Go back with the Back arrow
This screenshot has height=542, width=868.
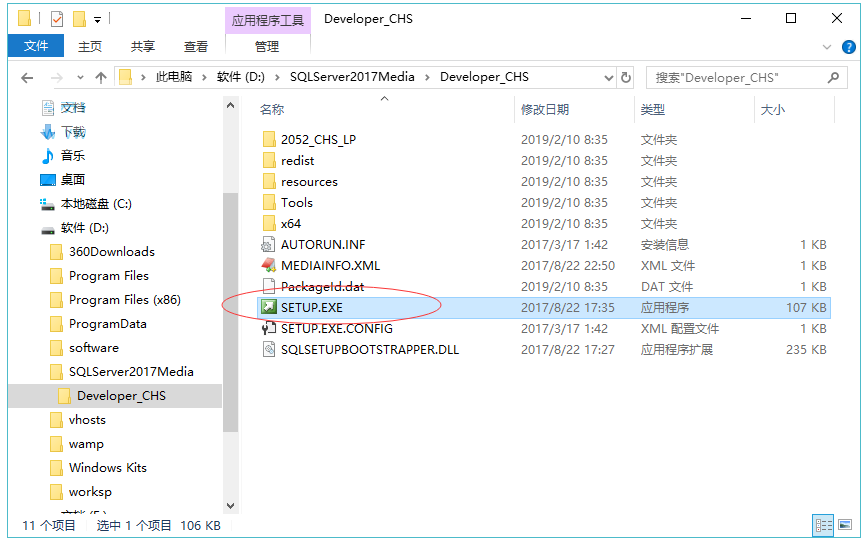[x=27, y=78]
